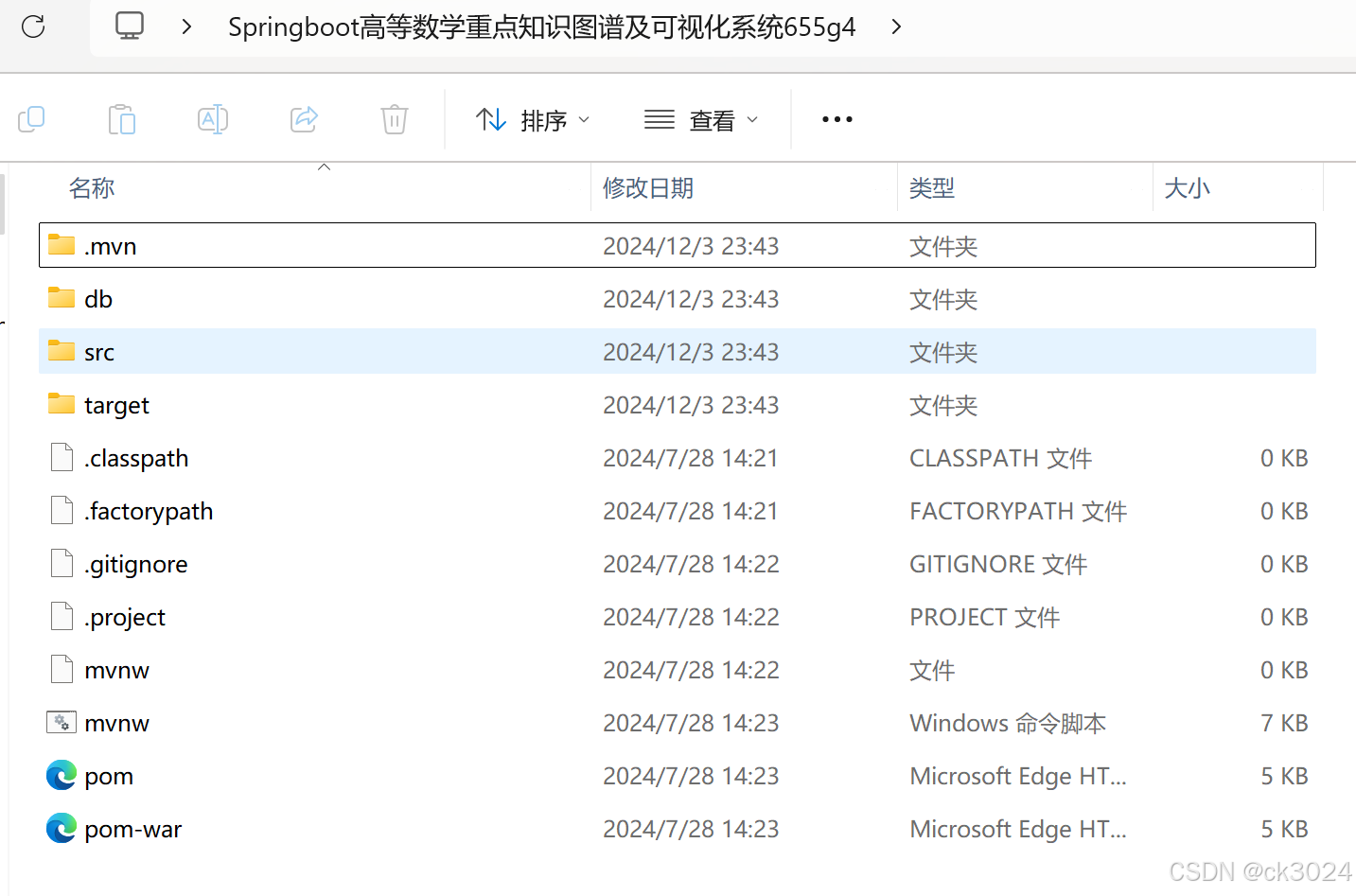This screenshot has width=1356, height=896.
Task: Open the 排序 (Sort) dropdown
Action: pos(533,119)
